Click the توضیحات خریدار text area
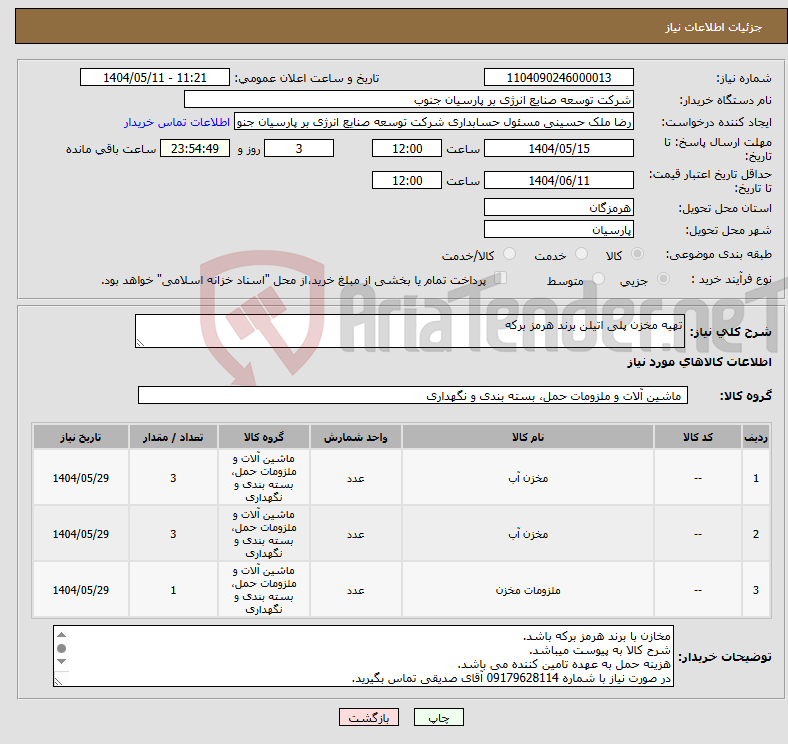Image resolution: width=788 pixels, height=744 pixels. [x=363, y=656]
